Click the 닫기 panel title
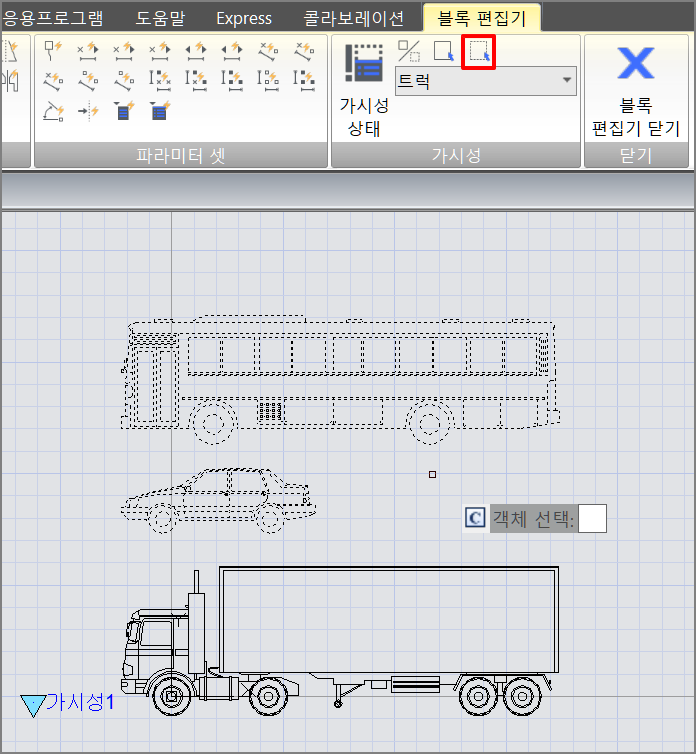The width and height of the screenshot is (696, 754). coord(636,155)
